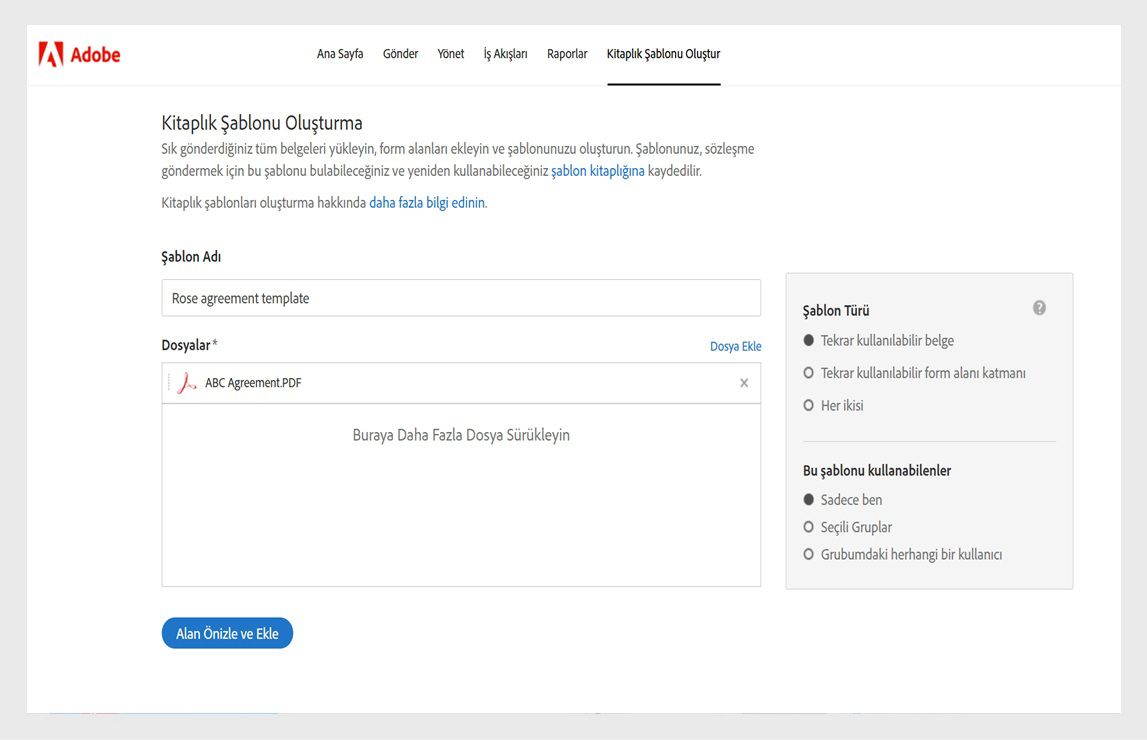Go to the Gönder tab
Screen dimensions: 1147x740
[400, 54]
